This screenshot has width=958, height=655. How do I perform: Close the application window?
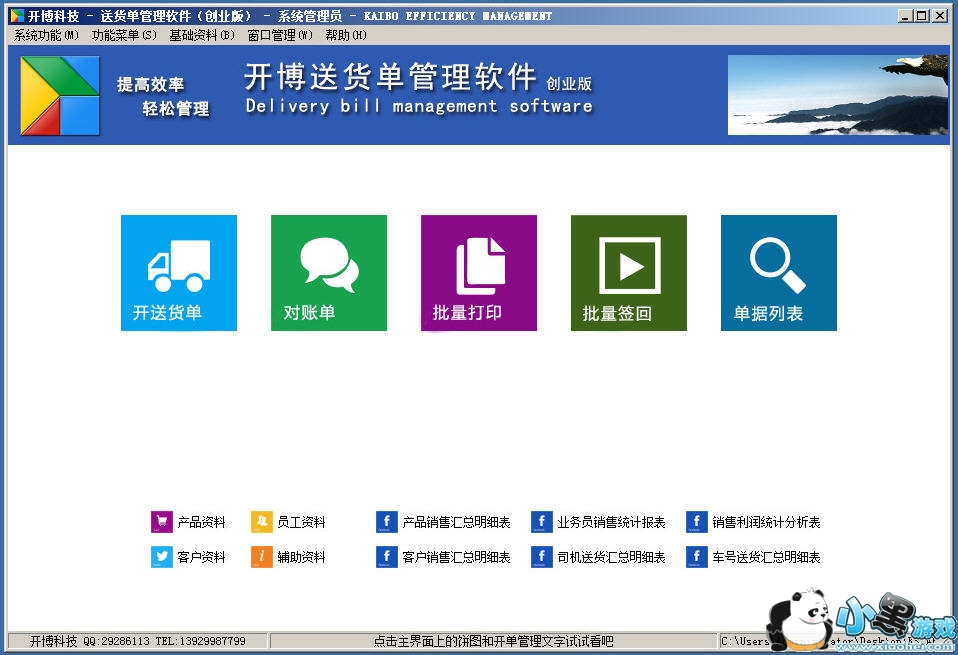pos(940,16)
